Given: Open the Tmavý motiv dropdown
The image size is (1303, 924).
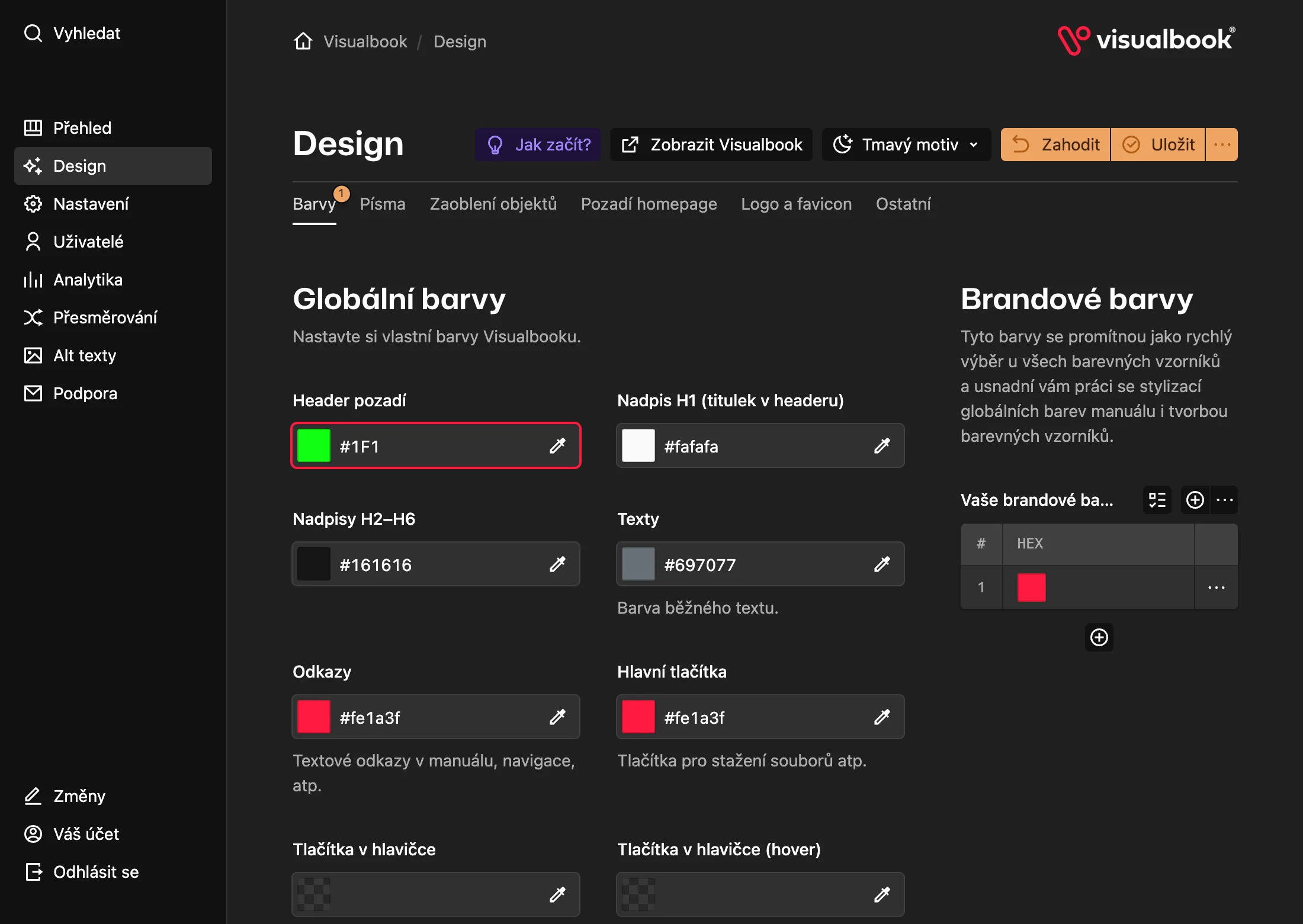Looking at the screenshot, I should pyautogui.click(x=906, y=145).
